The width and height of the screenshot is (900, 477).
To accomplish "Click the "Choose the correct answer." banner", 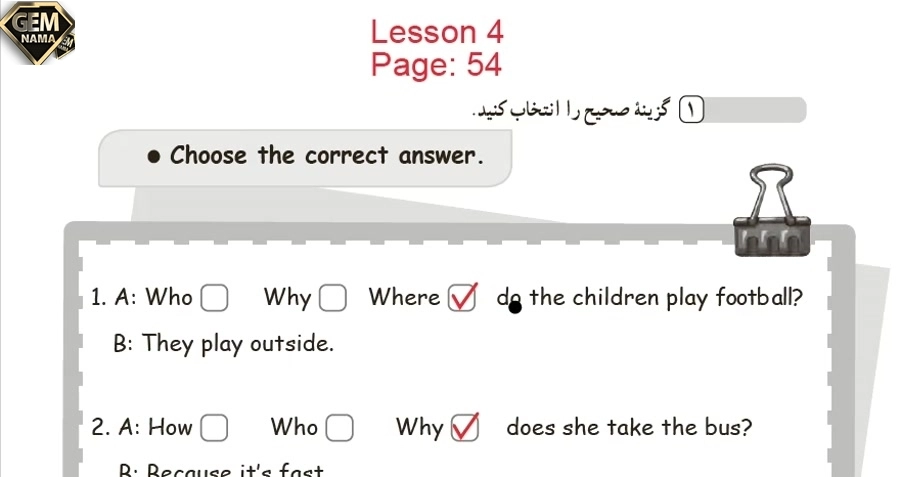I will (326, 156).
